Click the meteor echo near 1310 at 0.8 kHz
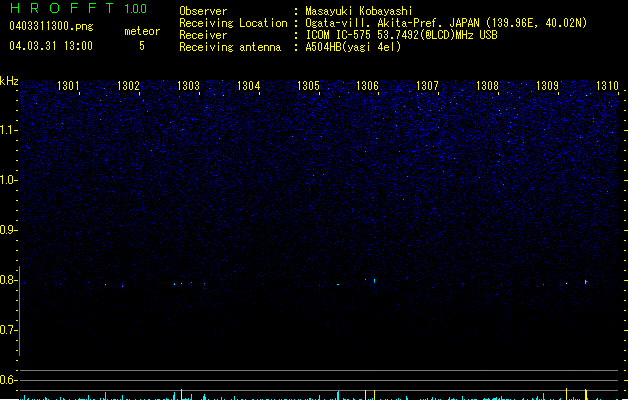This screenshot has width=629, height=400. pyautogui.click(x=586, y=282)
